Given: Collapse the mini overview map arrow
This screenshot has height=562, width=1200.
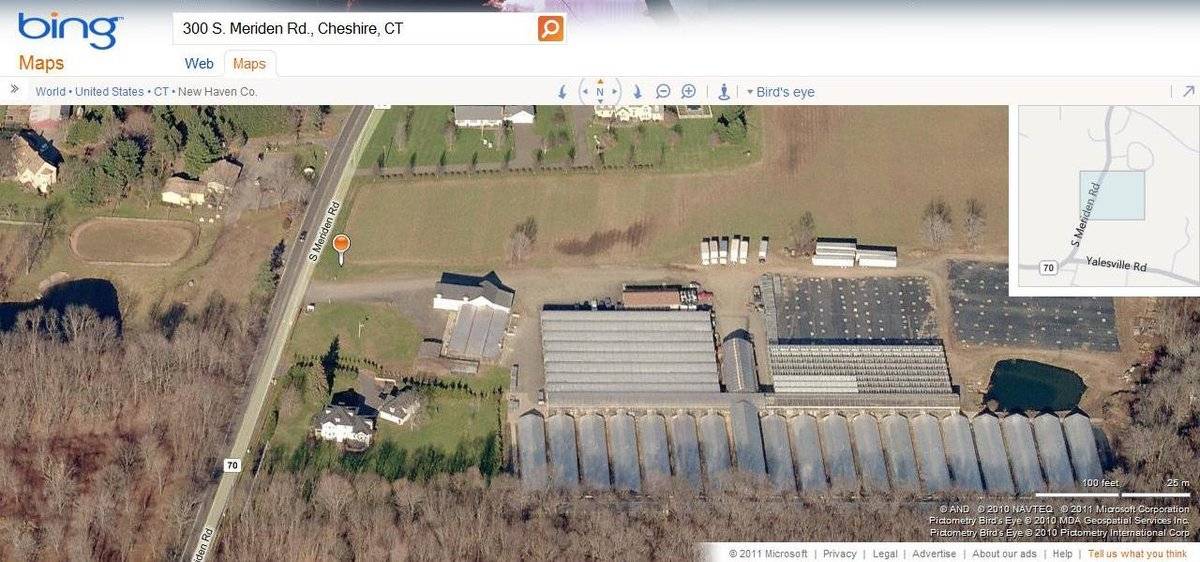Looking at the screenshot, I should pos(1188,91).
